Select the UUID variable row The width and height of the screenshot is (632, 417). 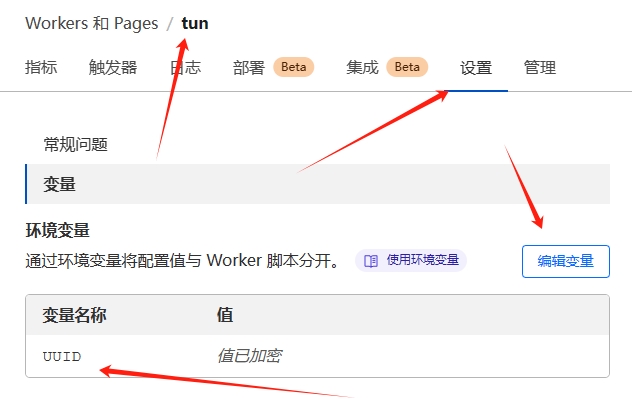coord(62,356)
